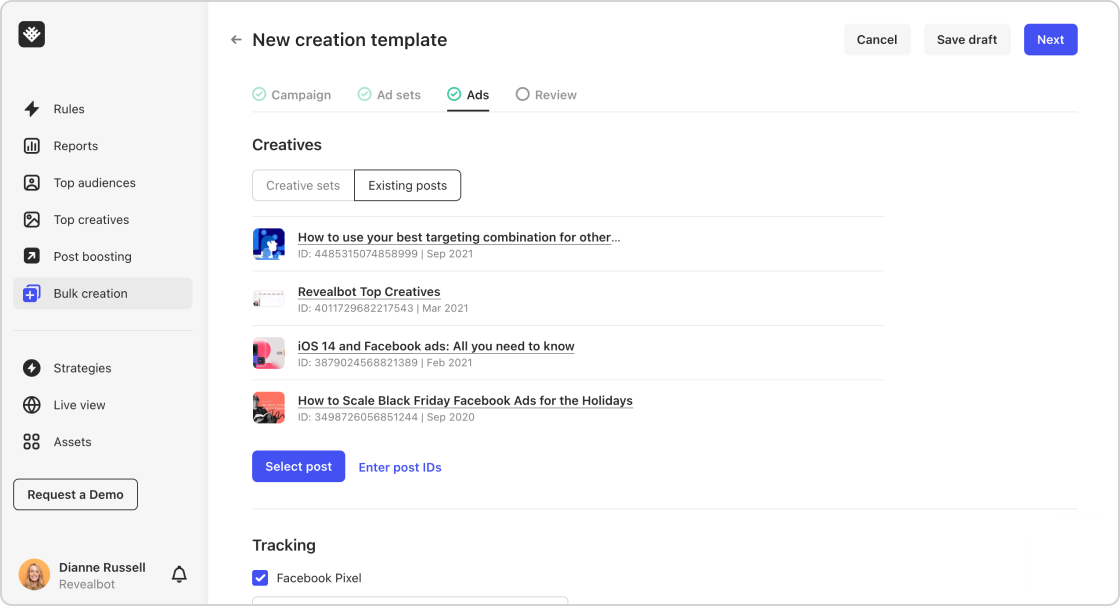Open the Reports chart icon
Viewport: 1120px width, 606px height.
click(x=31, y=146)
